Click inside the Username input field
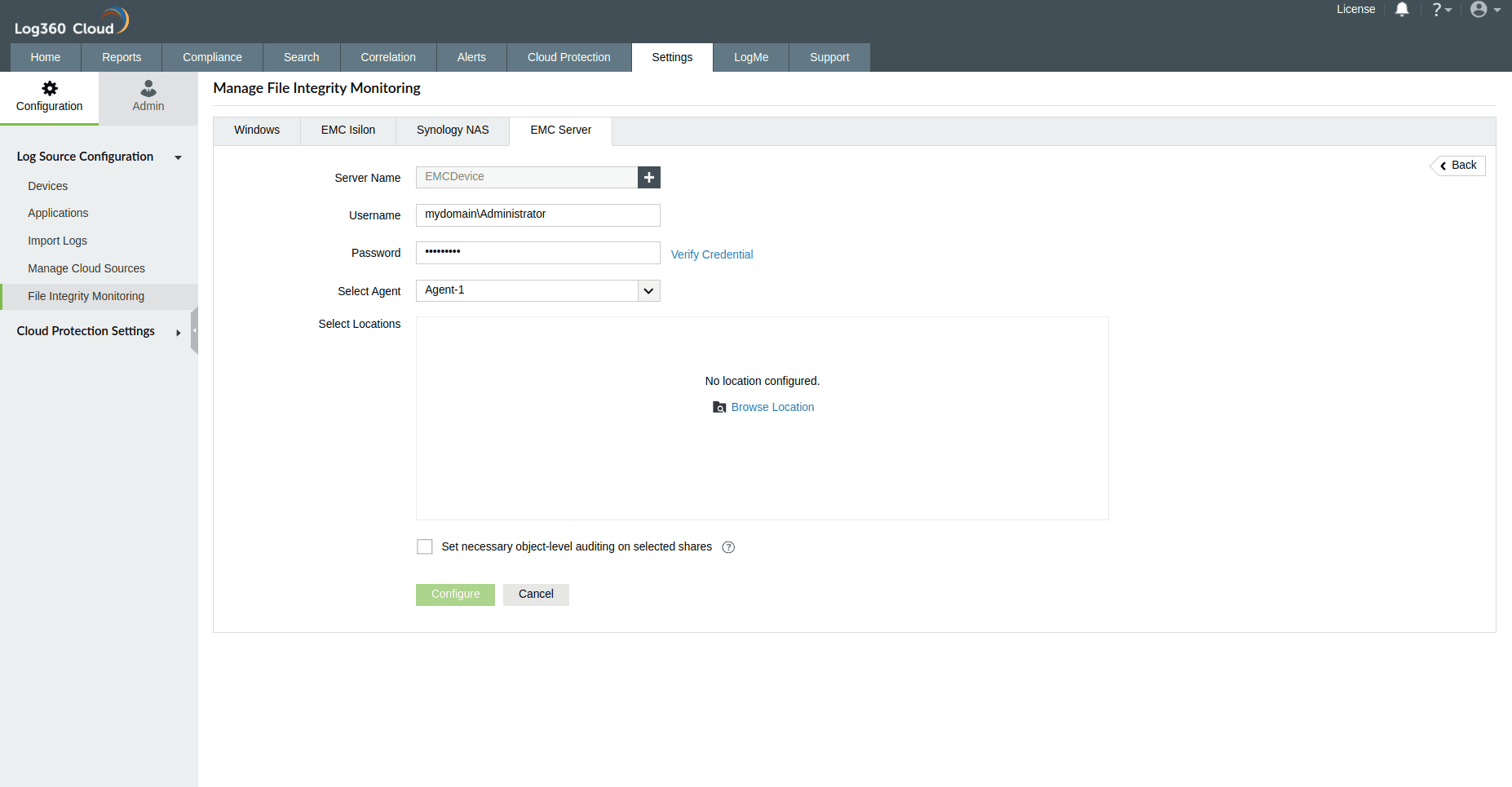This screenshot has width=1512, height=787. 537,214
